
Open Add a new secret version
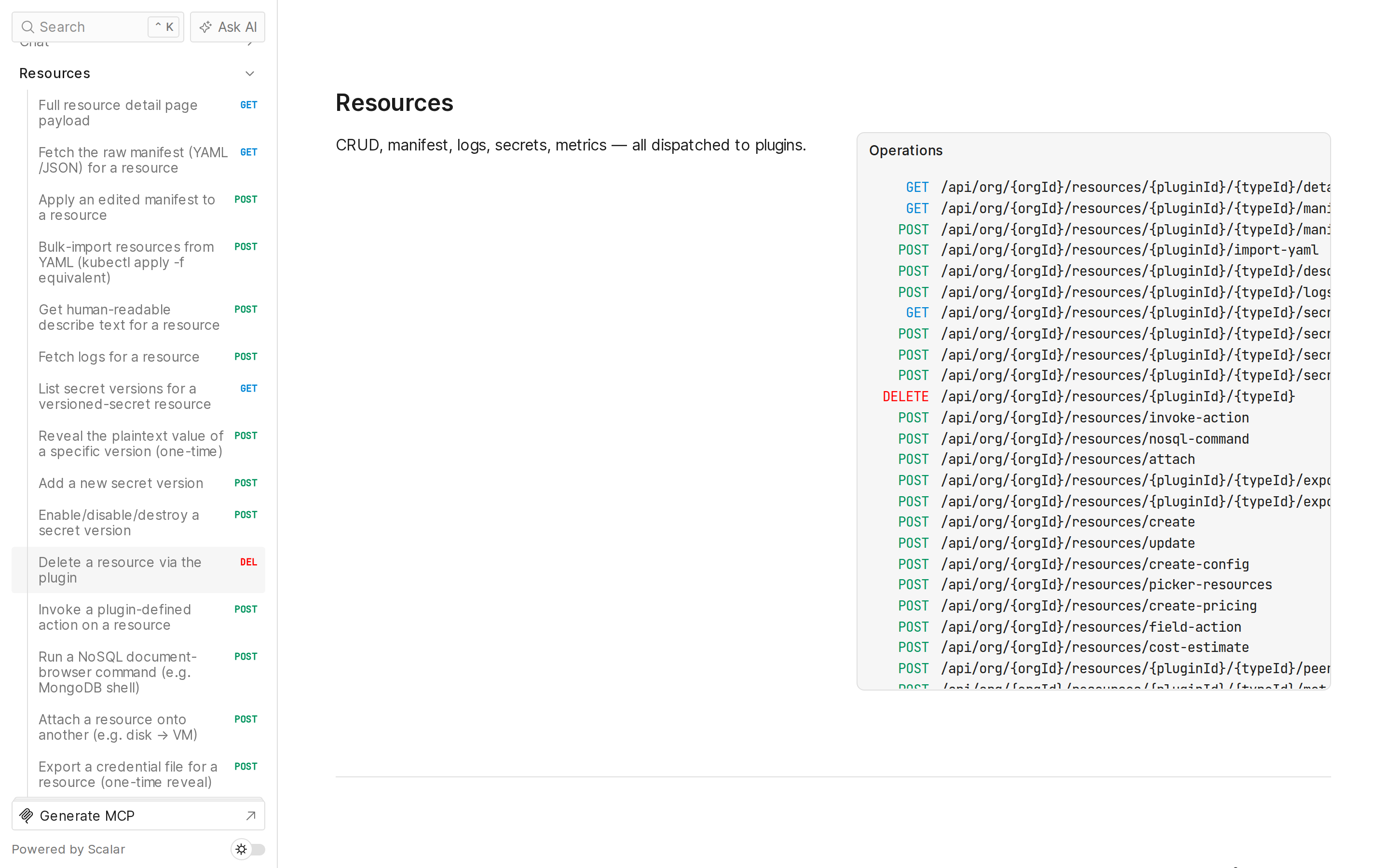[x=138, y=483]
